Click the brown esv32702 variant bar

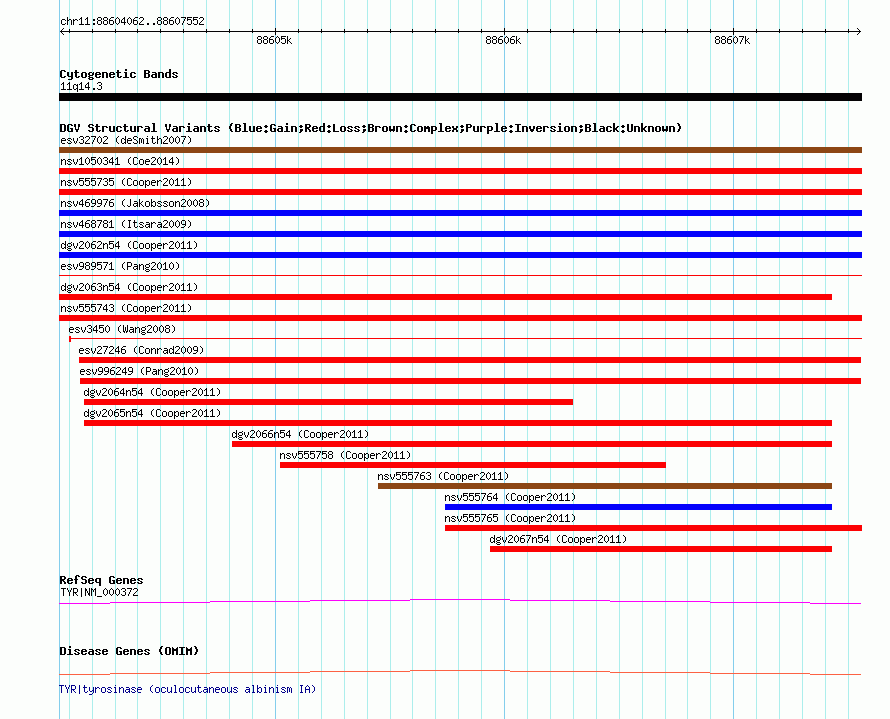pos(460,150)
